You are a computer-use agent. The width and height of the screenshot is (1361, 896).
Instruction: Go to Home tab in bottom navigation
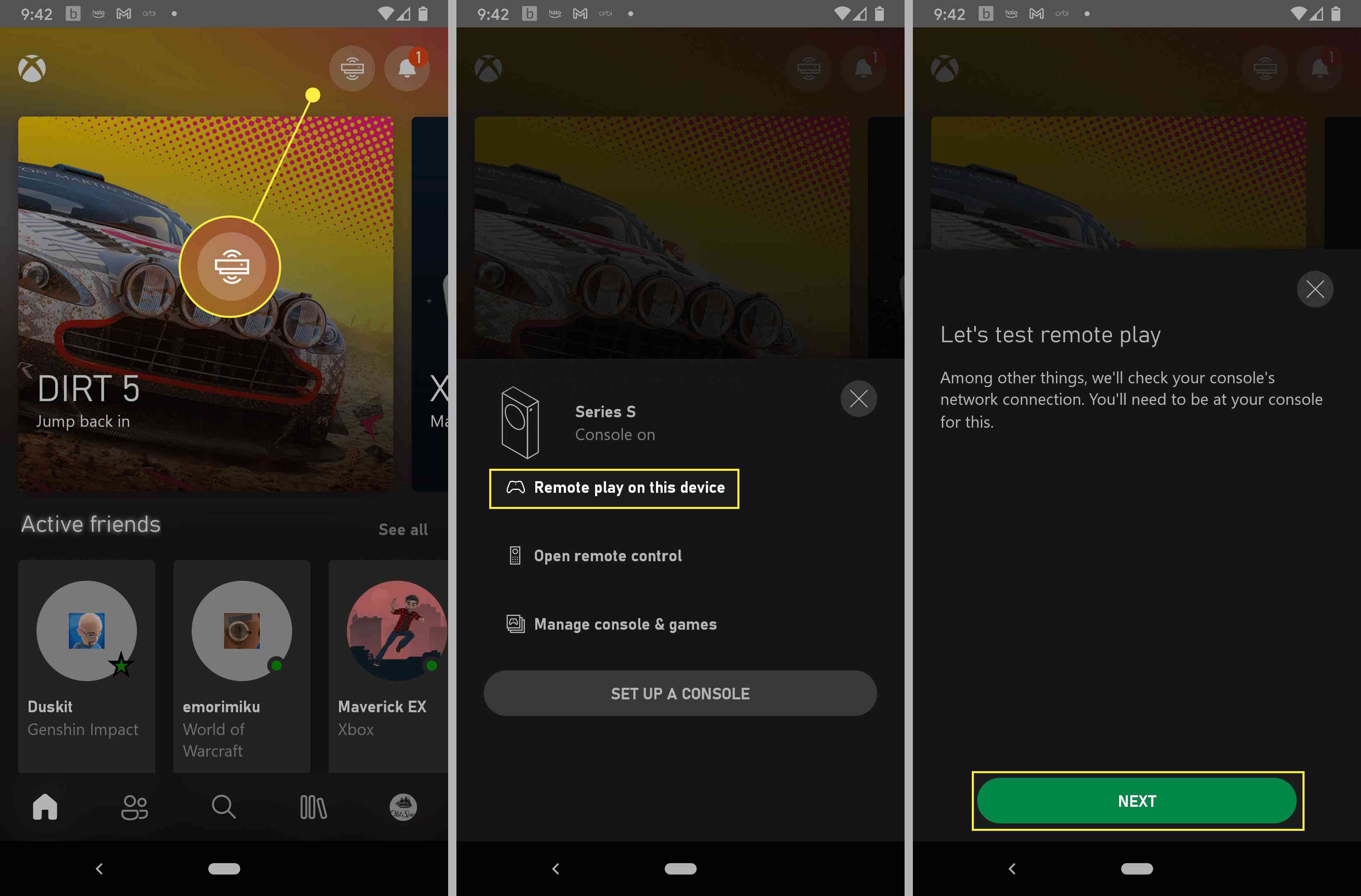click(x=45, y=807)
